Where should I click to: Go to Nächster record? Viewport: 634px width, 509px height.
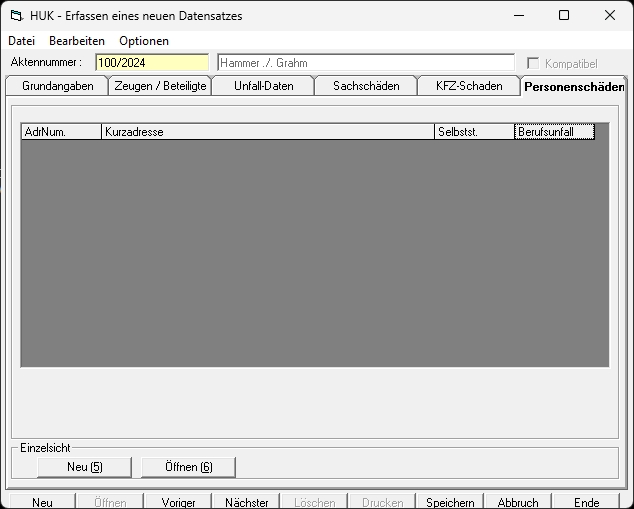point(246,502)
